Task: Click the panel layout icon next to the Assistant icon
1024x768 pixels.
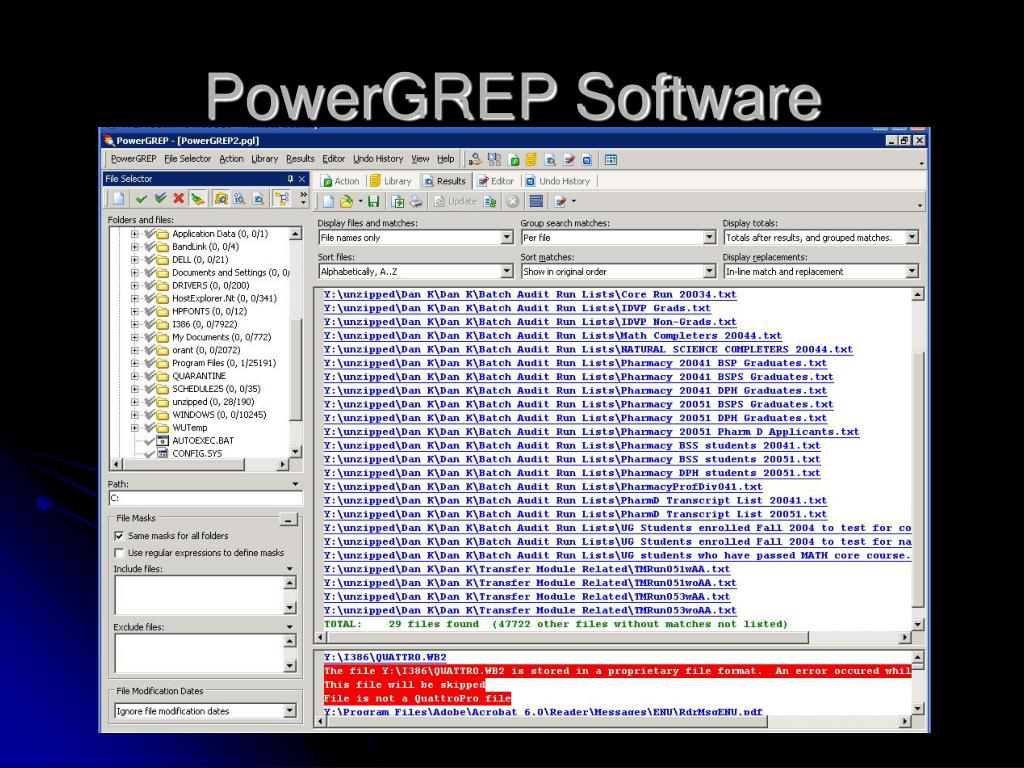Action: click(x=494, y=159)
